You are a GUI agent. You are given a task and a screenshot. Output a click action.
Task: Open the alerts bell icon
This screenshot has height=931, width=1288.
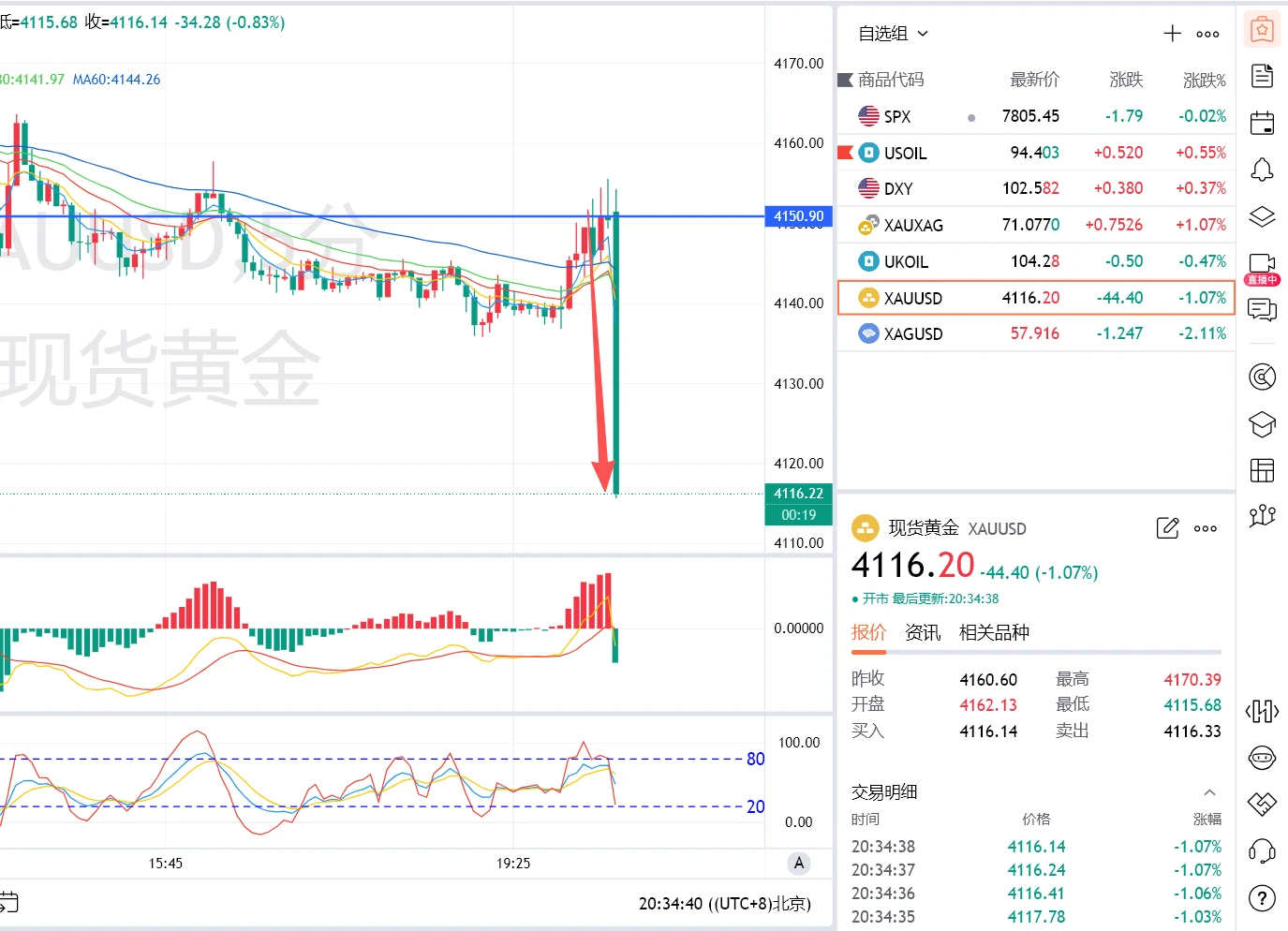tap(1262, 170)
